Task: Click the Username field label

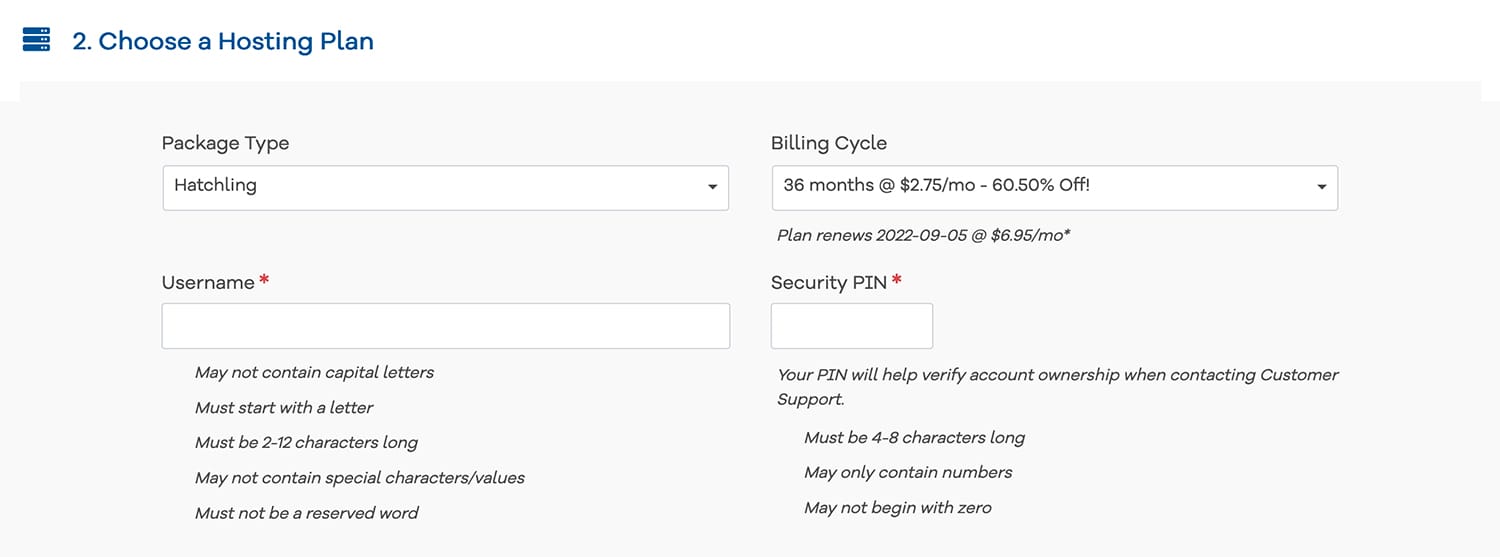Action: (208, 283)
